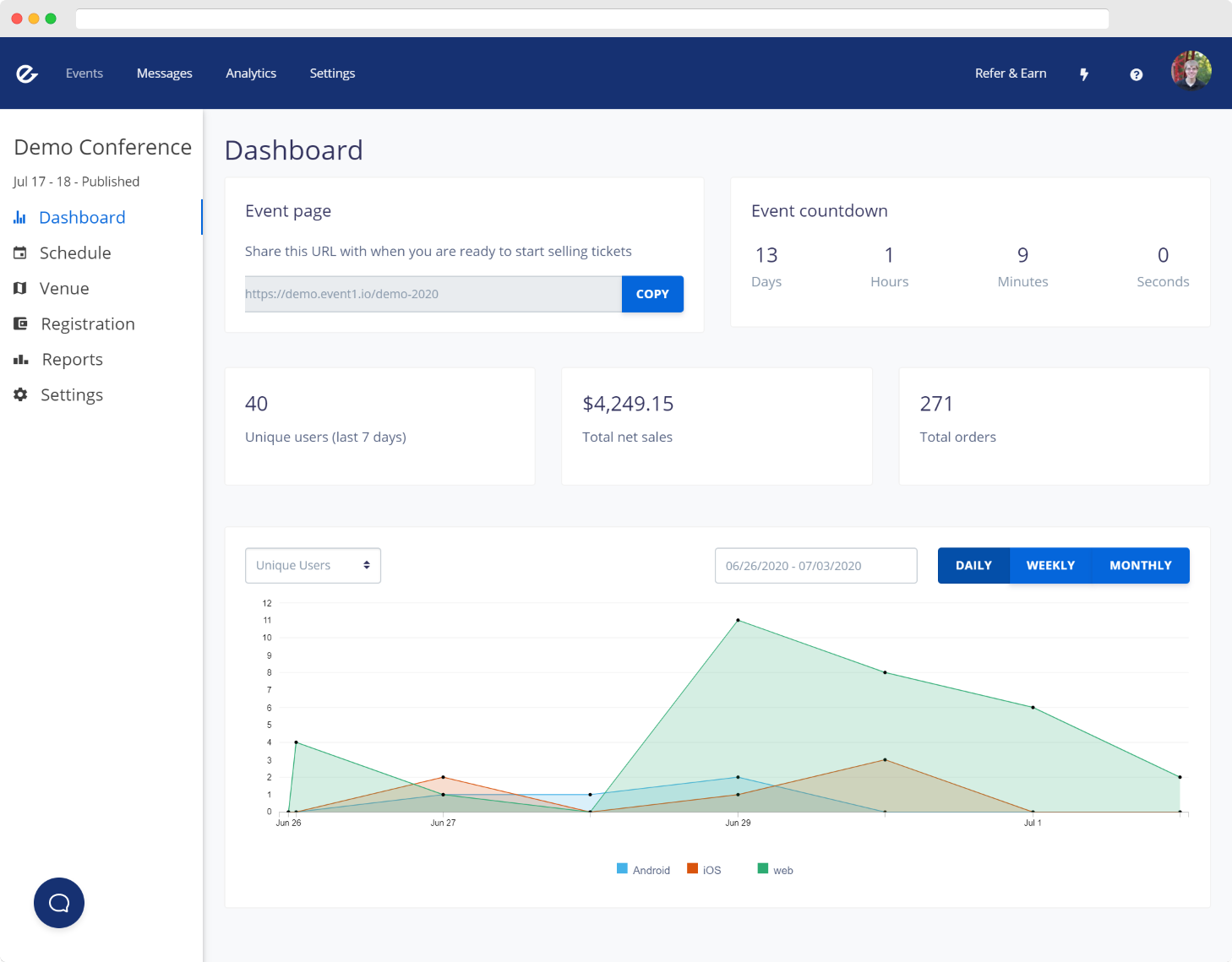Click the lightning bolt icon in navbar
The width and height of the screenshot is (1232, 962).
[x=1084, y=73]
